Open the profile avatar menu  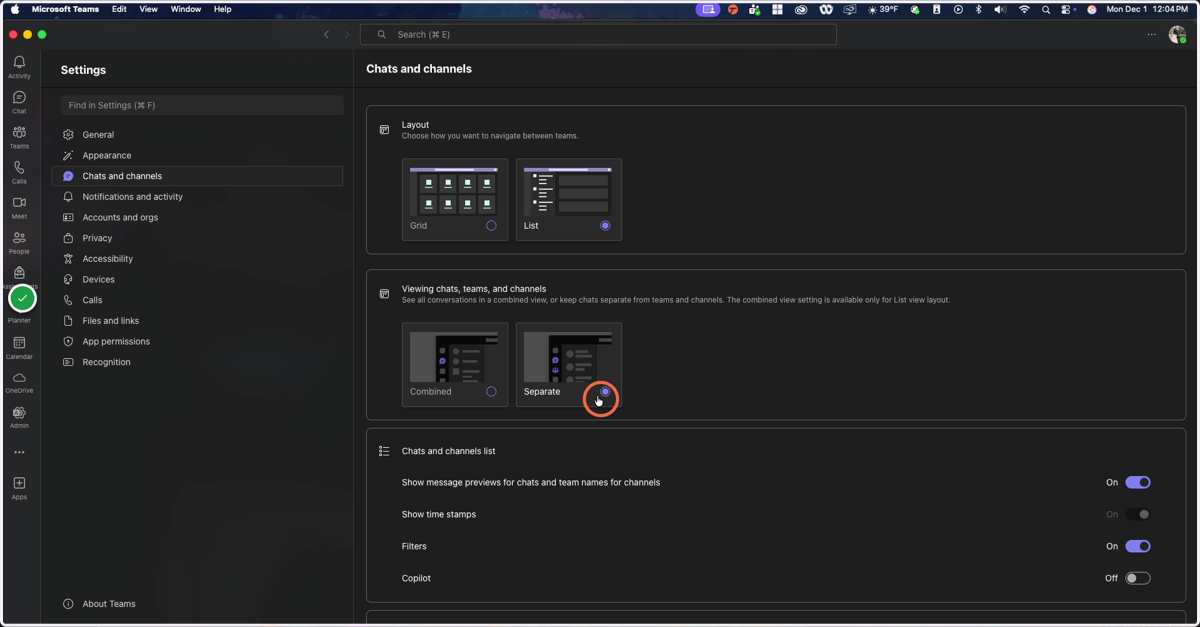1177,34
